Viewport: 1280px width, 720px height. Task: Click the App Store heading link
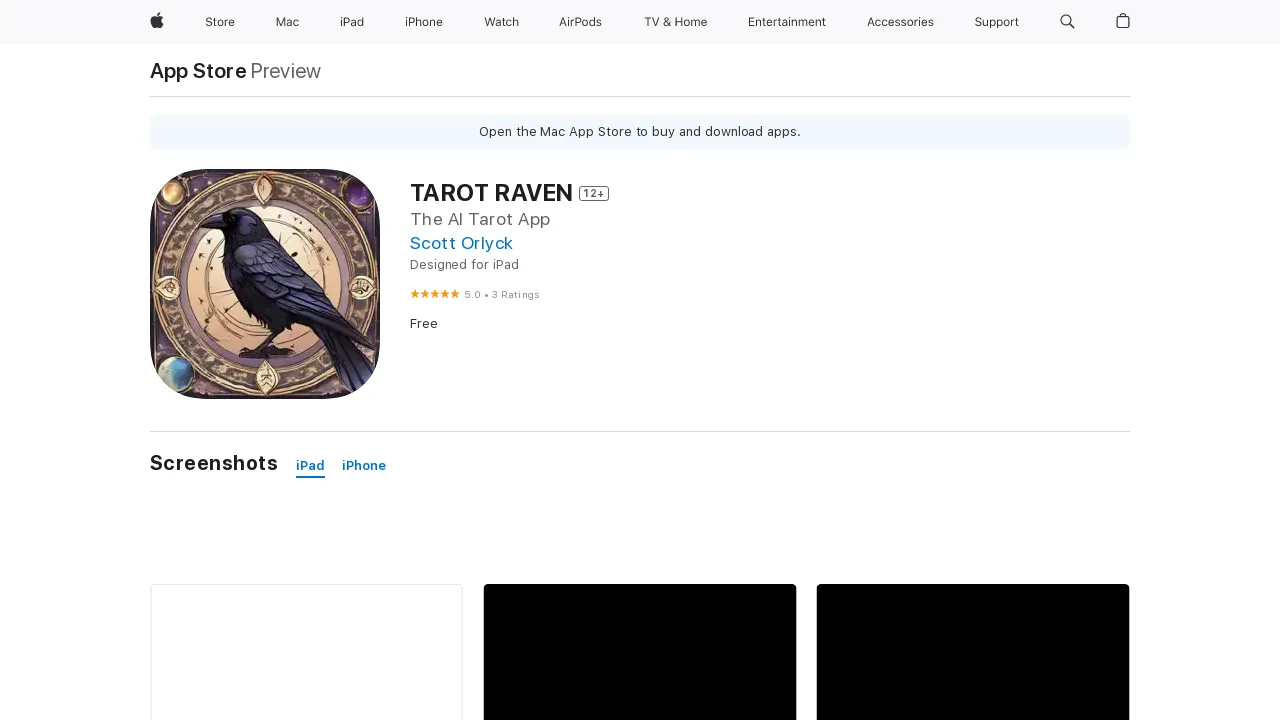(198, 71)
